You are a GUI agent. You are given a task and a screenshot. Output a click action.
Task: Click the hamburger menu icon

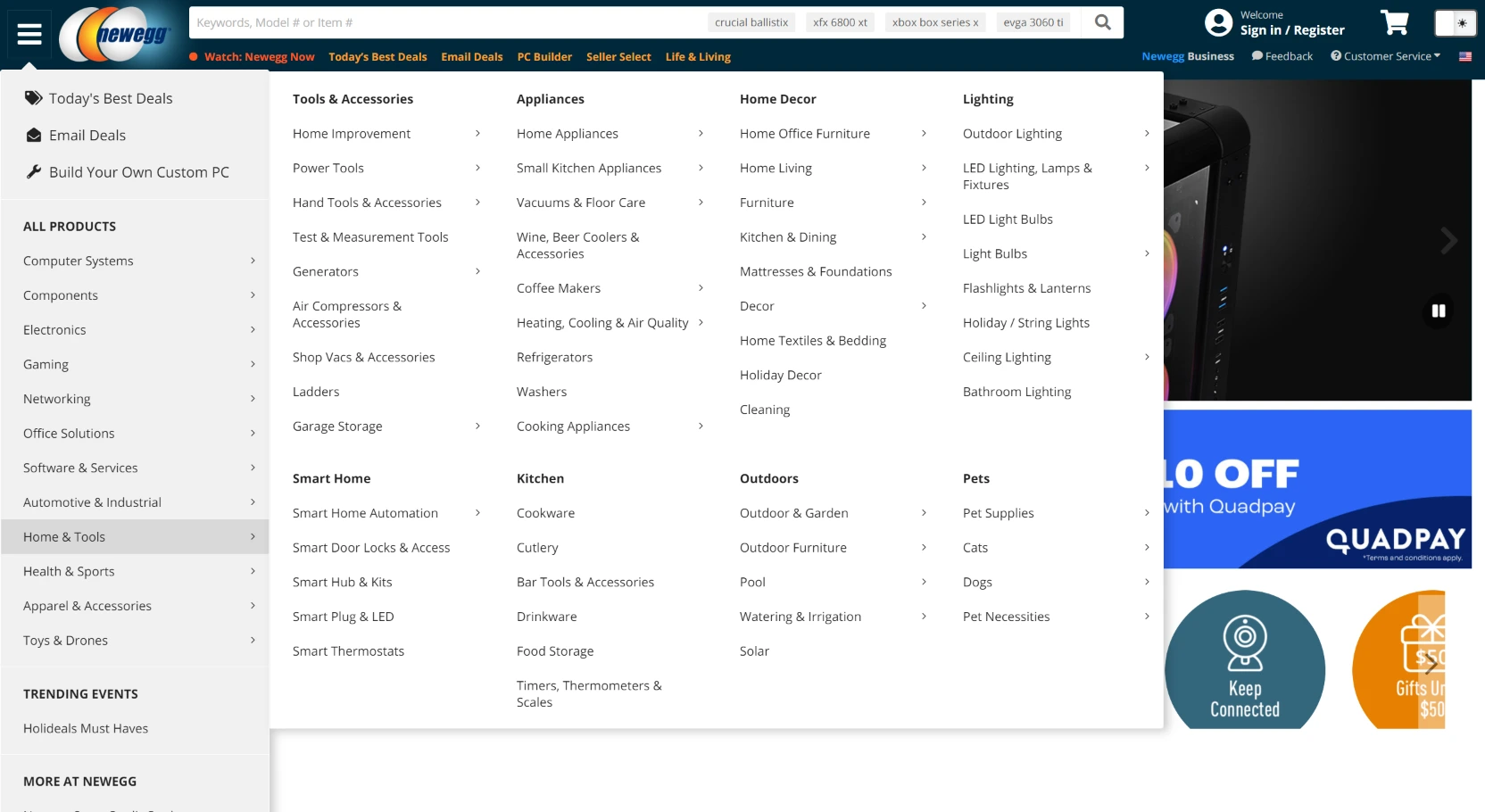coord(29,34)
